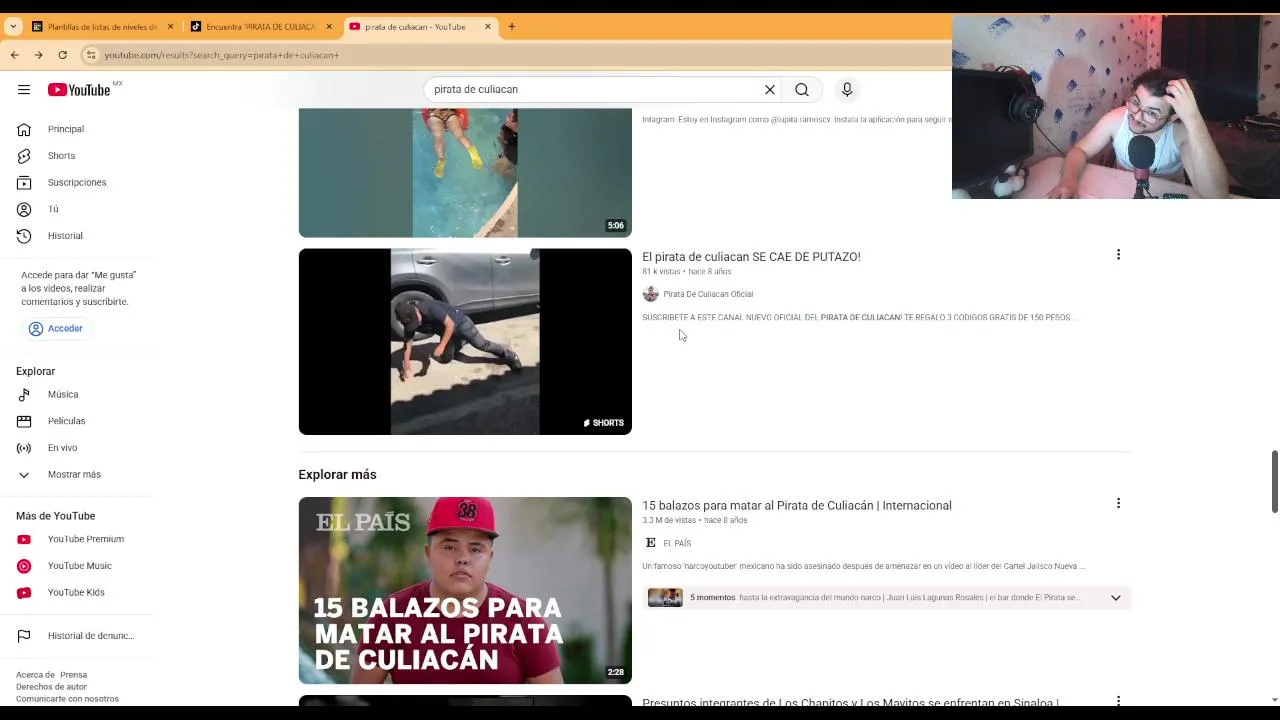
Task: Open Historial sidebar icon
Action: [24, 236]
